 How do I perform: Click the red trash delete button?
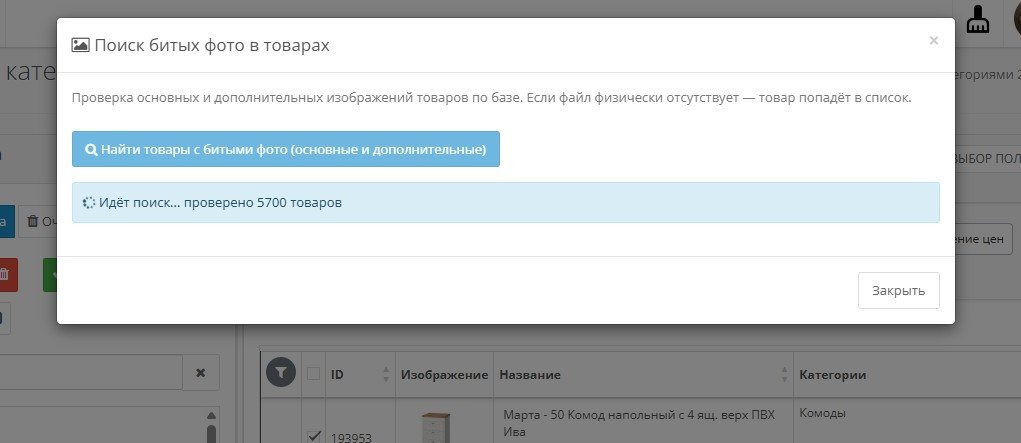point(7,274)
